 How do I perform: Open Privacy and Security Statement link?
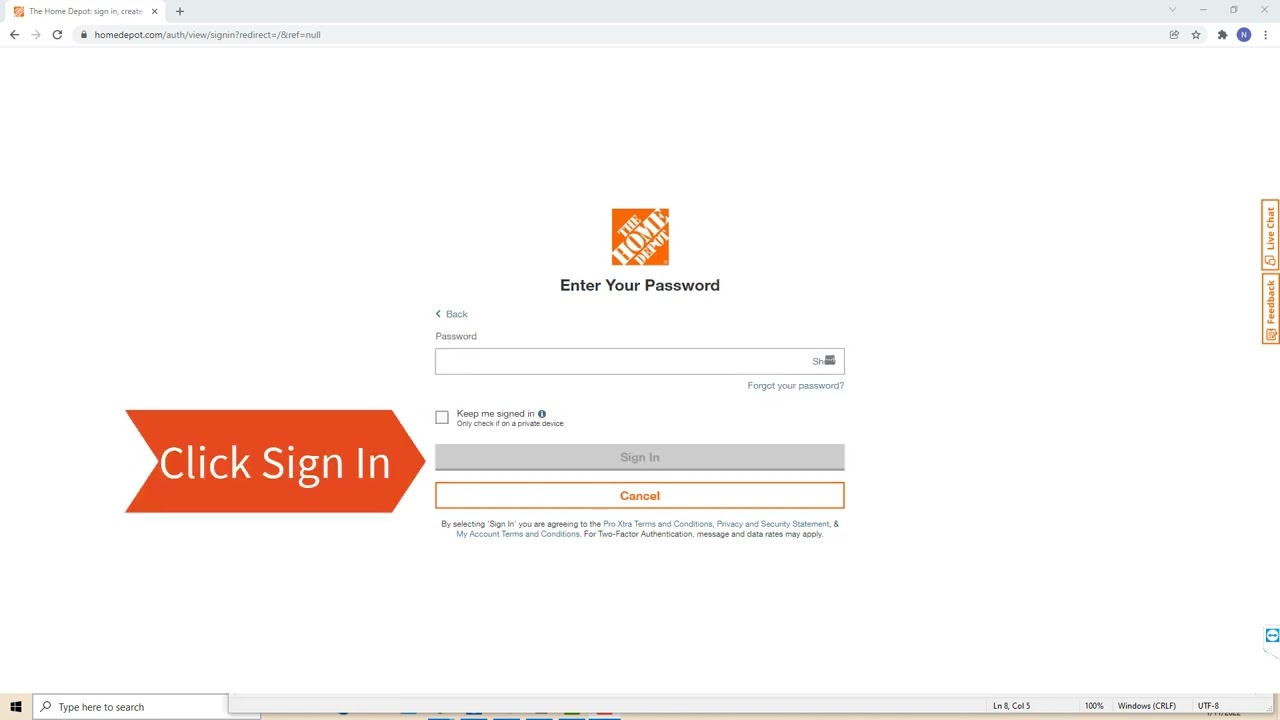[773, 524]
